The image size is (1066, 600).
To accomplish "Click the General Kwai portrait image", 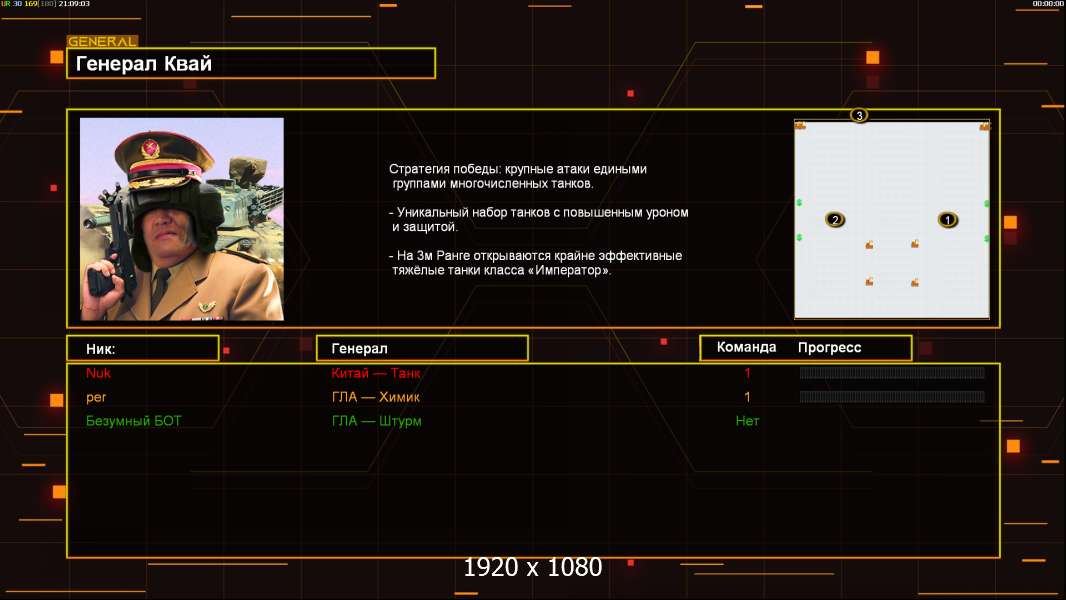I will click(182, 219).
